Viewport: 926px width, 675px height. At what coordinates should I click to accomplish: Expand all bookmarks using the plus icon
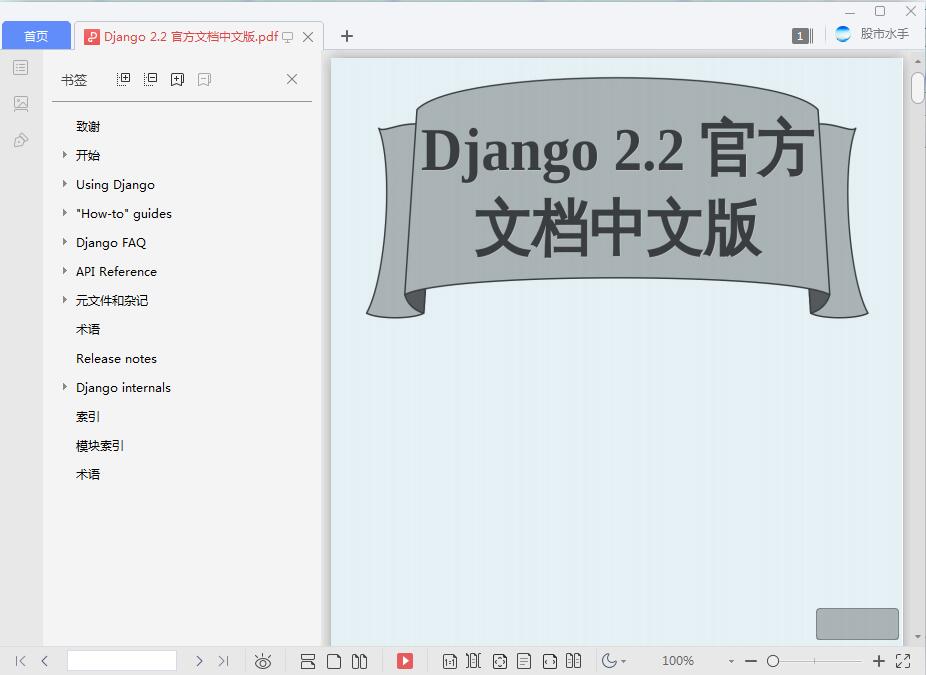click(122, 79)
